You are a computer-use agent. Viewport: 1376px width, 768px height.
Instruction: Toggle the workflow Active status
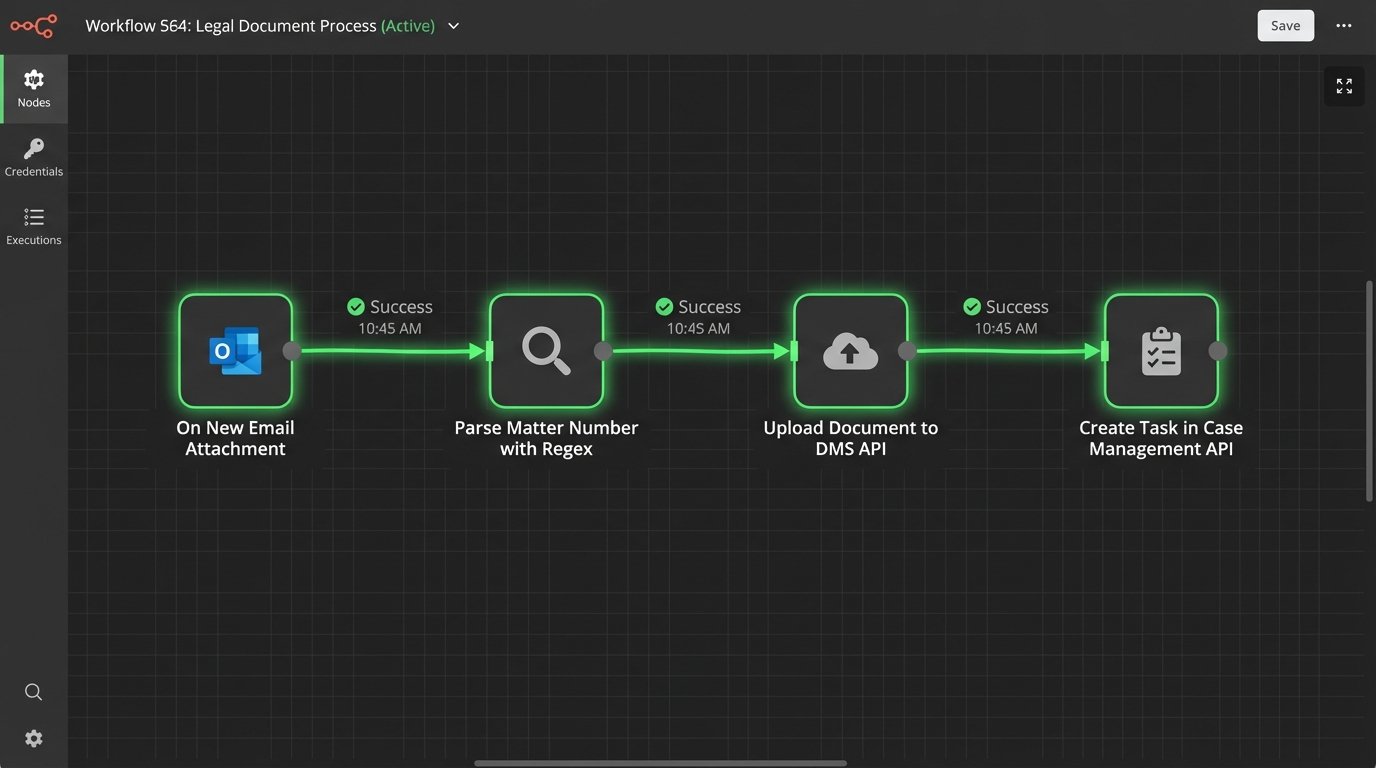(x=407, y=25)
